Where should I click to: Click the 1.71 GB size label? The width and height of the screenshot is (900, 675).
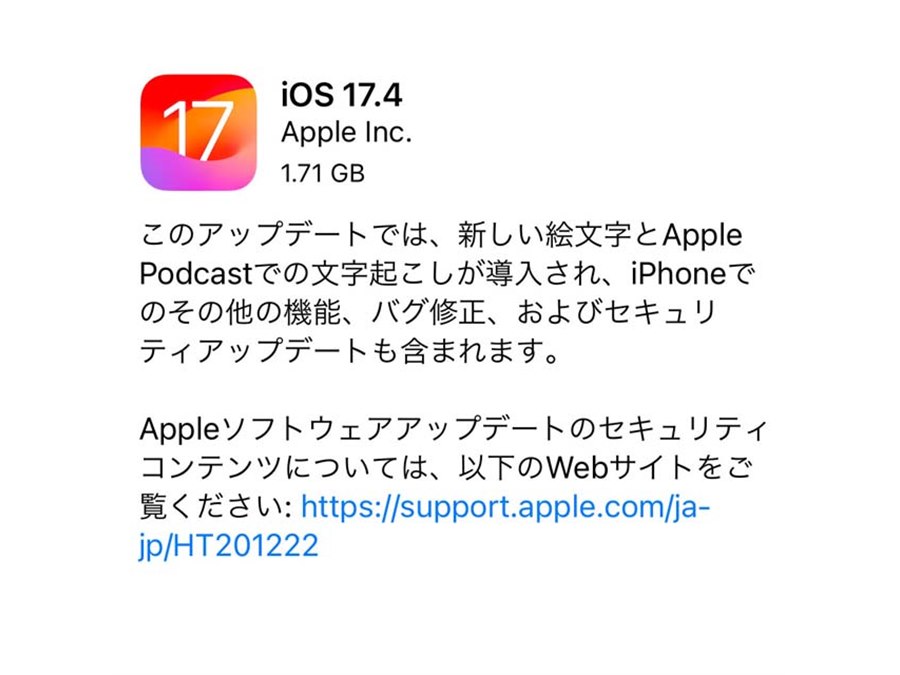pos(323,173)
